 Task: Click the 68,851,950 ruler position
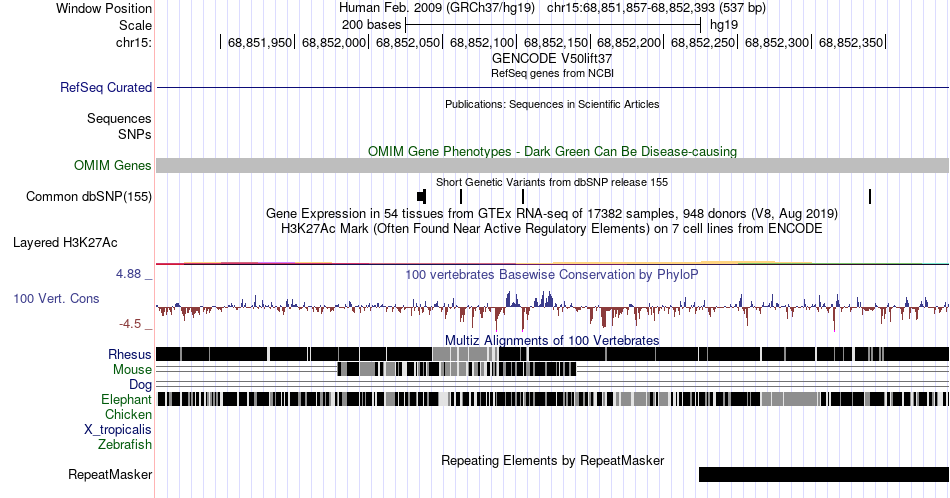click(x=260, y=42)
